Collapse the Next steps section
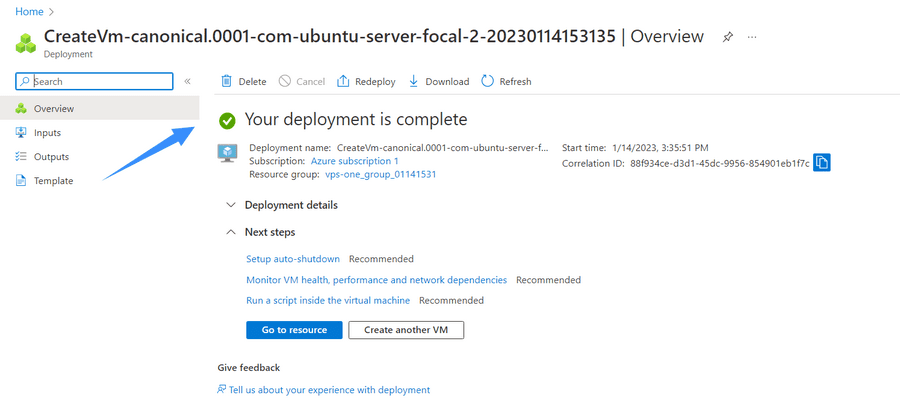 click(x=261, y=232)
